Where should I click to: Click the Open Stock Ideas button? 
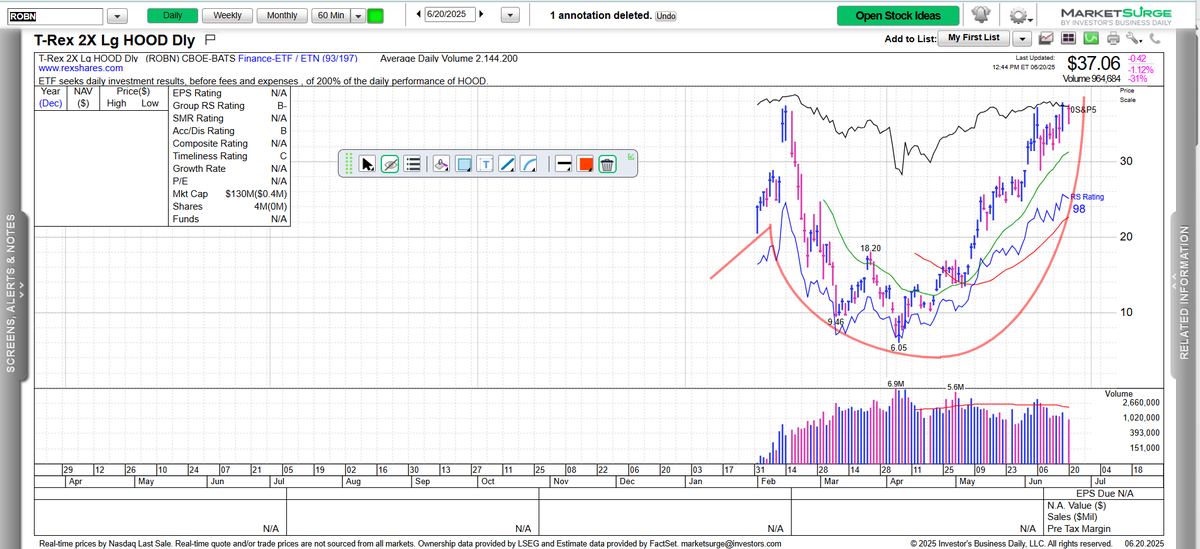(899, 16)
